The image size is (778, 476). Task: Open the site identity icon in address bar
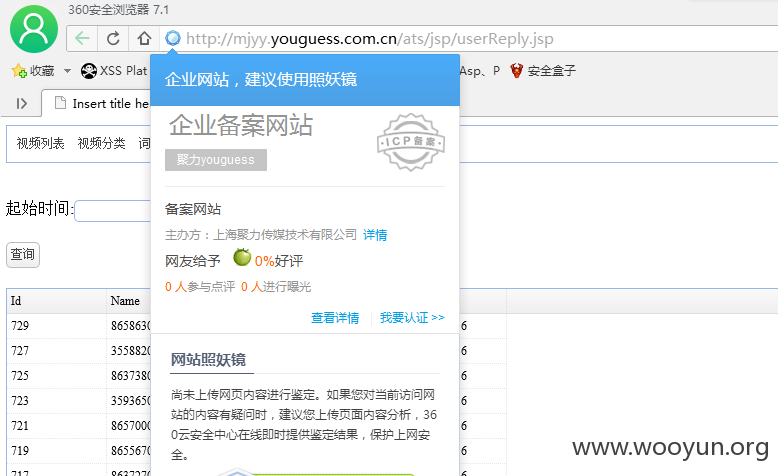tap(173, 38)
